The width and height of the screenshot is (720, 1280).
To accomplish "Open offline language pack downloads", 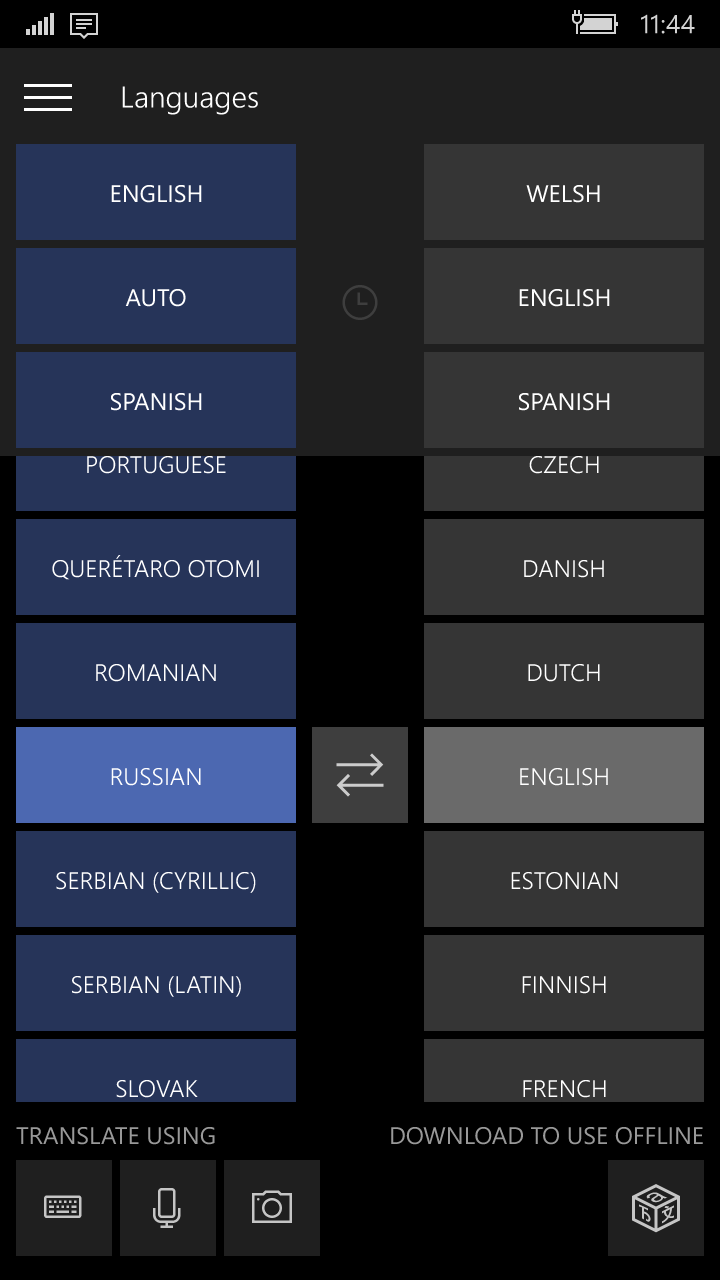I will [656, 1207].
